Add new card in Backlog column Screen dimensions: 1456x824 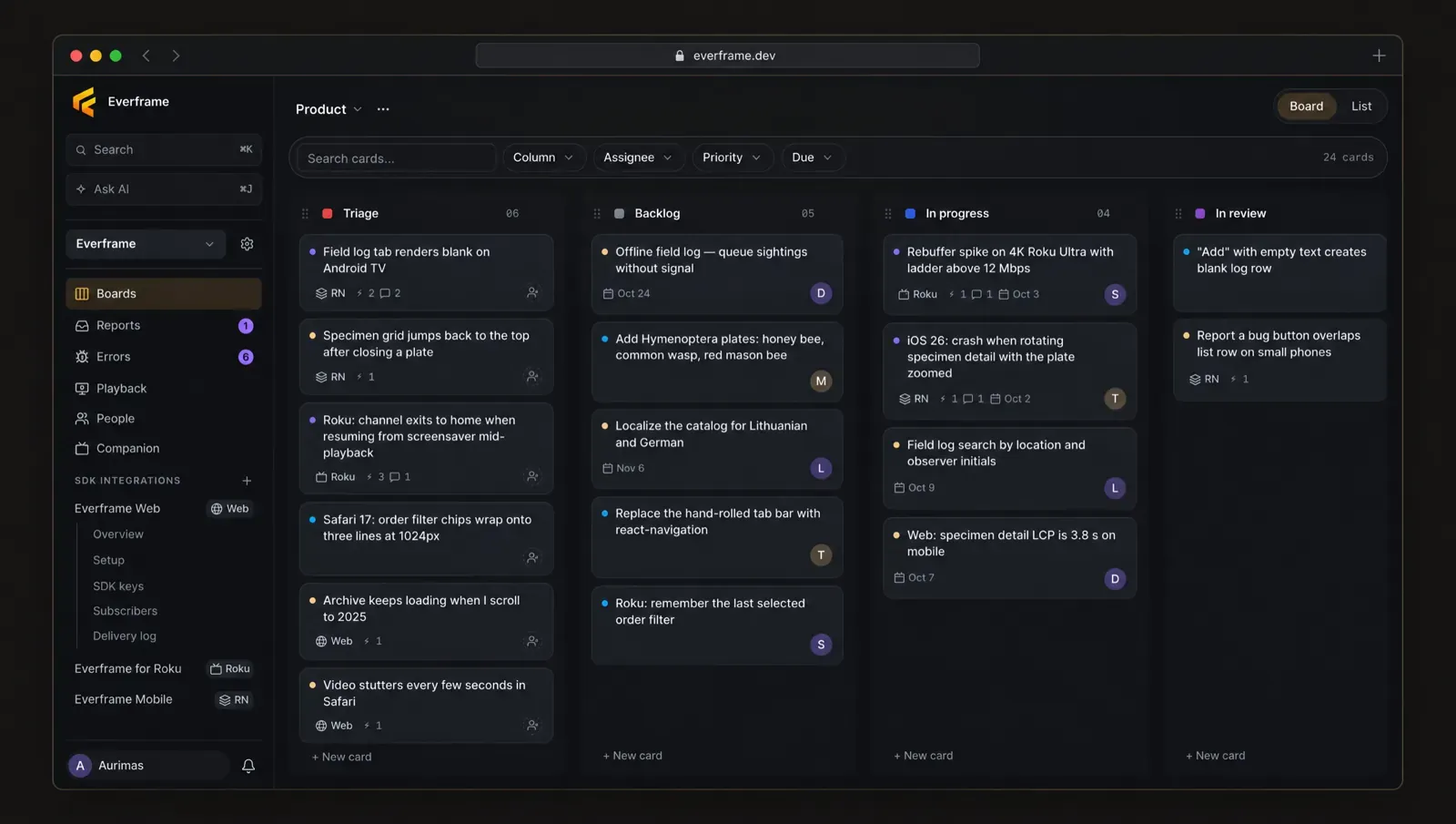[x=632, y=756]
